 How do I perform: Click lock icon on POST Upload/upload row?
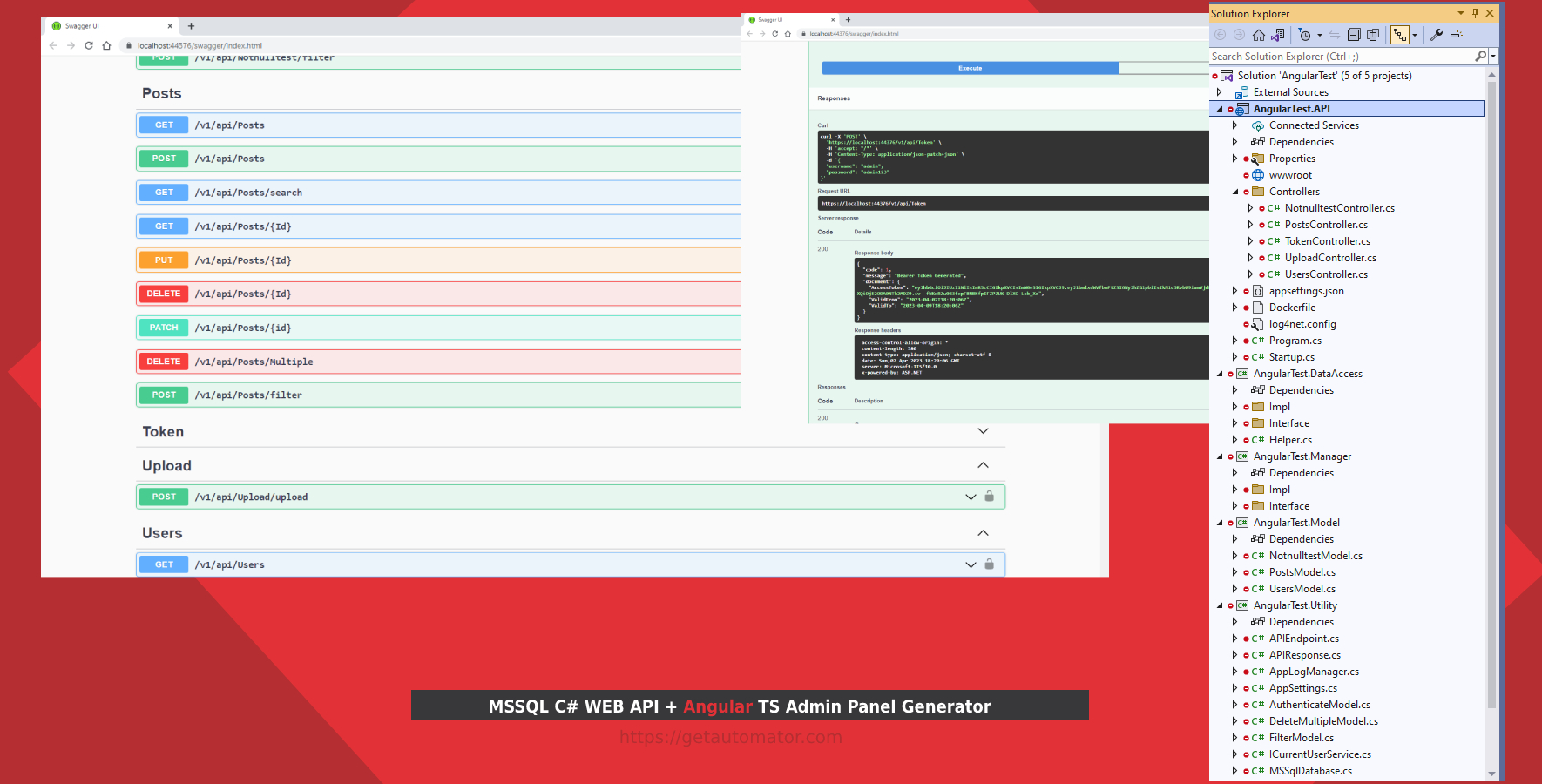[x=989, y=497]
